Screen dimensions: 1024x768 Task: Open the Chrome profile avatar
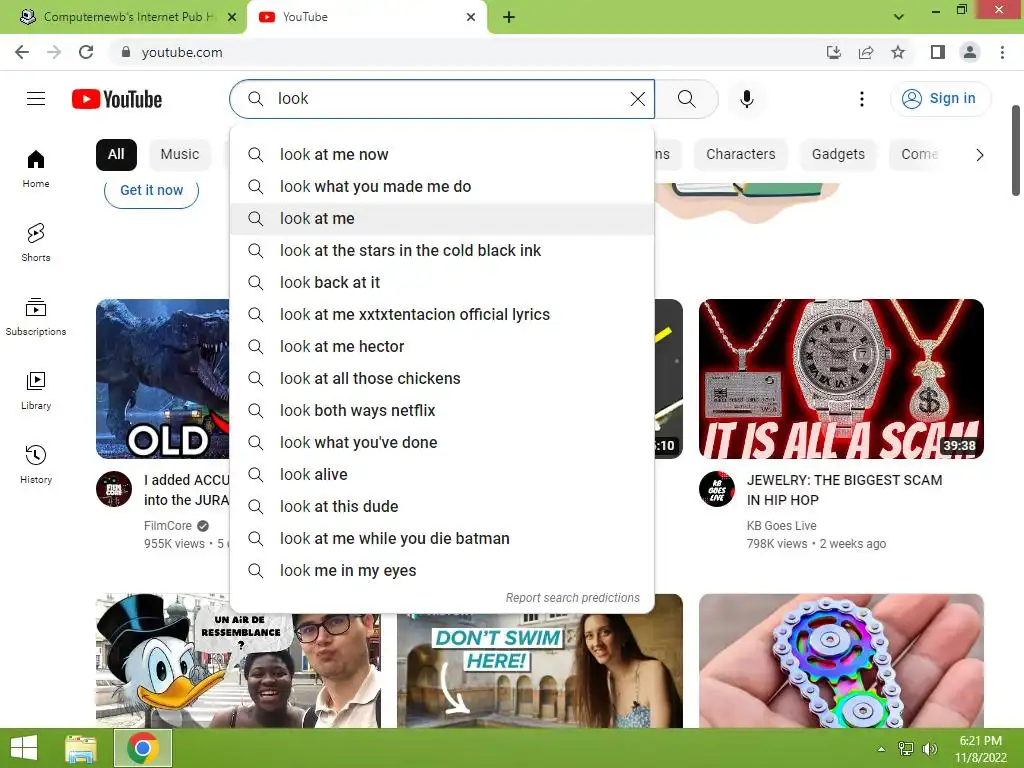pos(970,52)
